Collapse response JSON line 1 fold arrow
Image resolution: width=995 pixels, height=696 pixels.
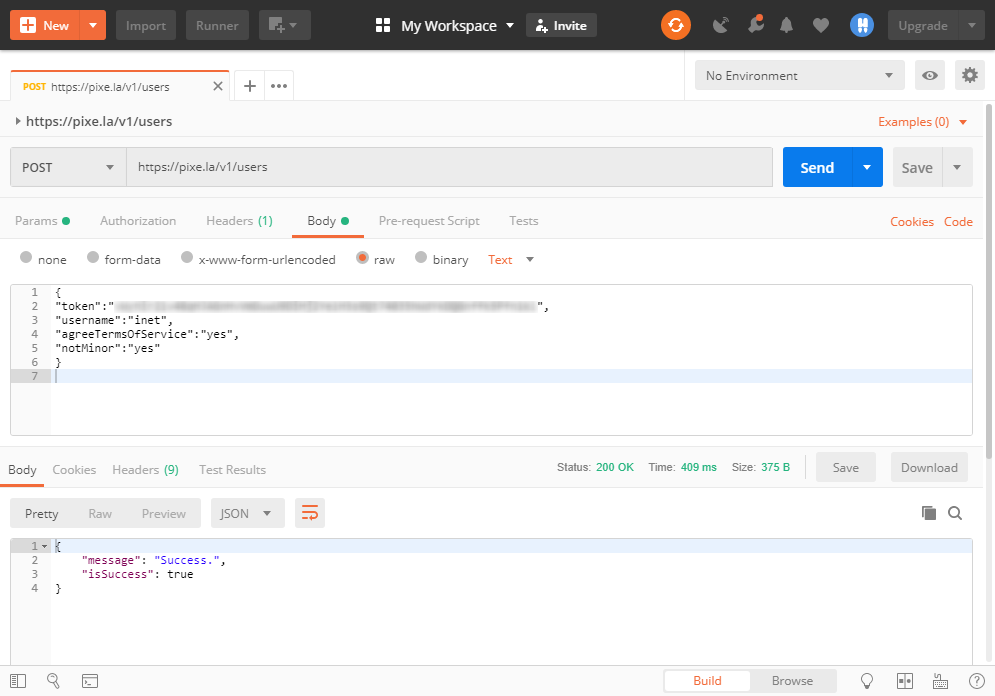pos(44,546)
